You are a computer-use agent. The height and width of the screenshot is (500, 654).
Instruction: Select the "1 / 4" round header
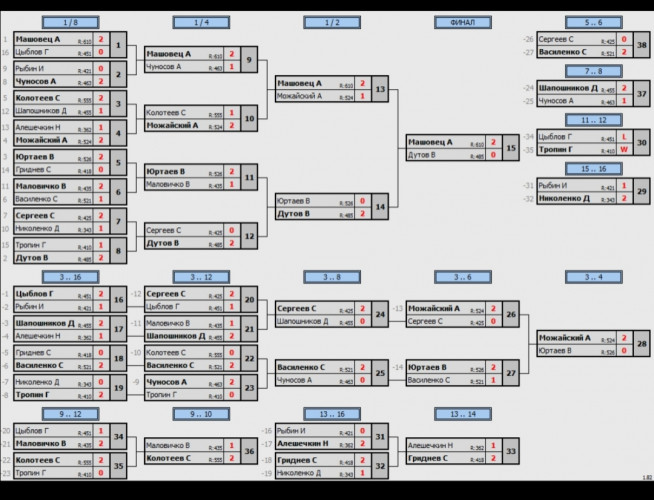pos(202,22)
